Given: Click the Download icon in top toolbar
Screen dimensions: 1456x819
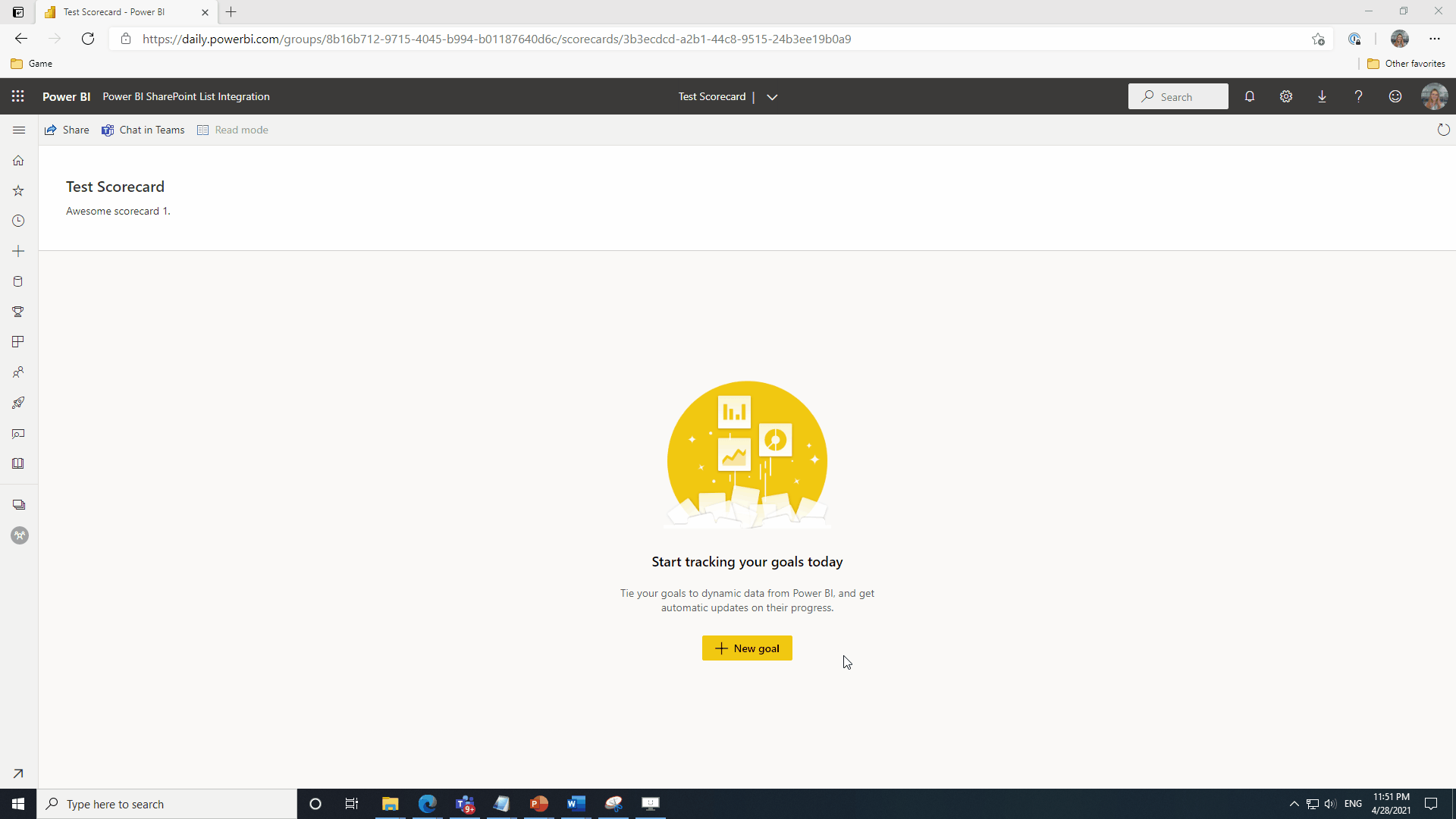Looking at the screenshot, I should click(x=1322, y=96).
